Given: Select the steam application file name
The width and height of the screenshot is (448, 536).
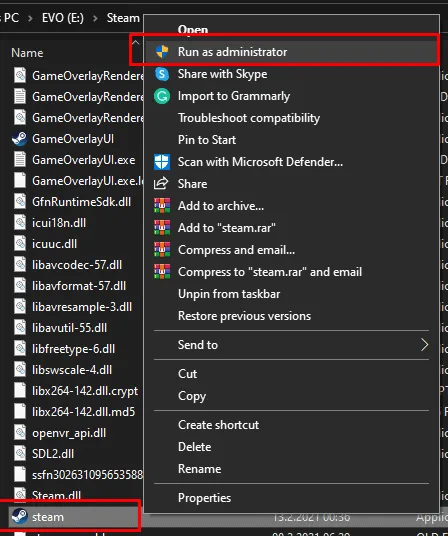Looking at the screenshot, I should [48, 517].
